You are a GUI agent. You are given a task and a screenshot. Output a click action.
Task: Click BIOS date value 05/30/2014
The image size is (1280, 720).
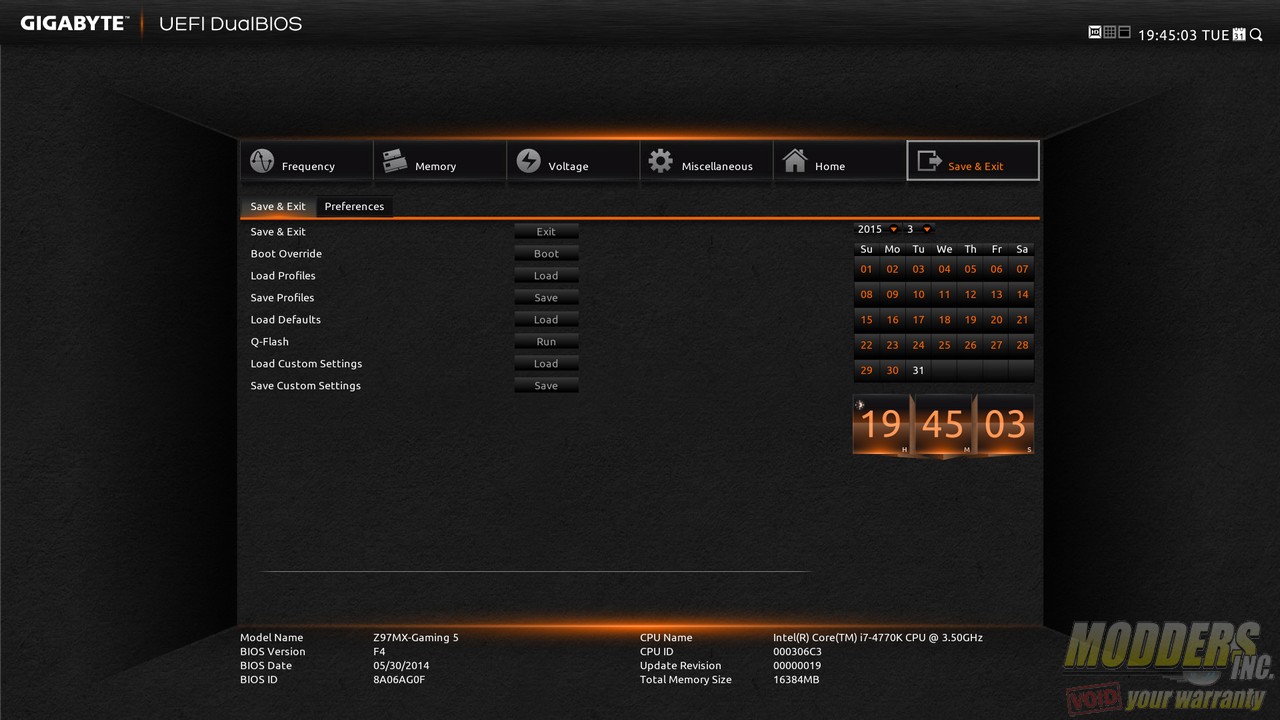point(401,666)
